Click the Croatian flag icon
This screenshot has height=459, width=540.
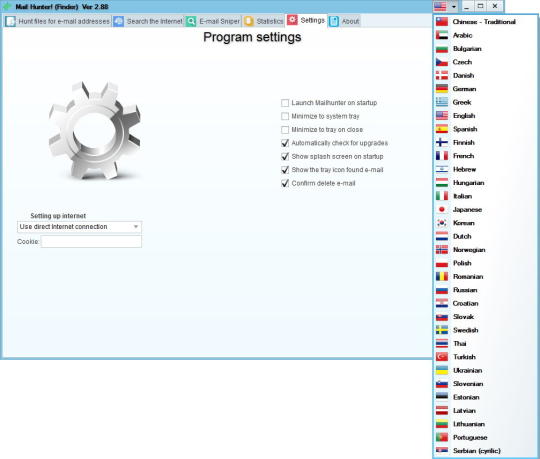(442, 304)
